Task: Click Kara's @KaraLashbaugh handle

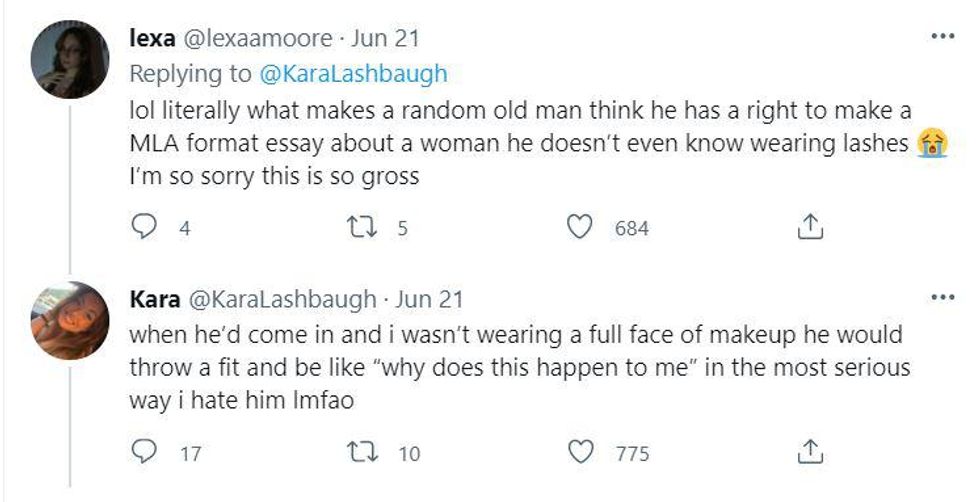Action: (x=282, y=299)
